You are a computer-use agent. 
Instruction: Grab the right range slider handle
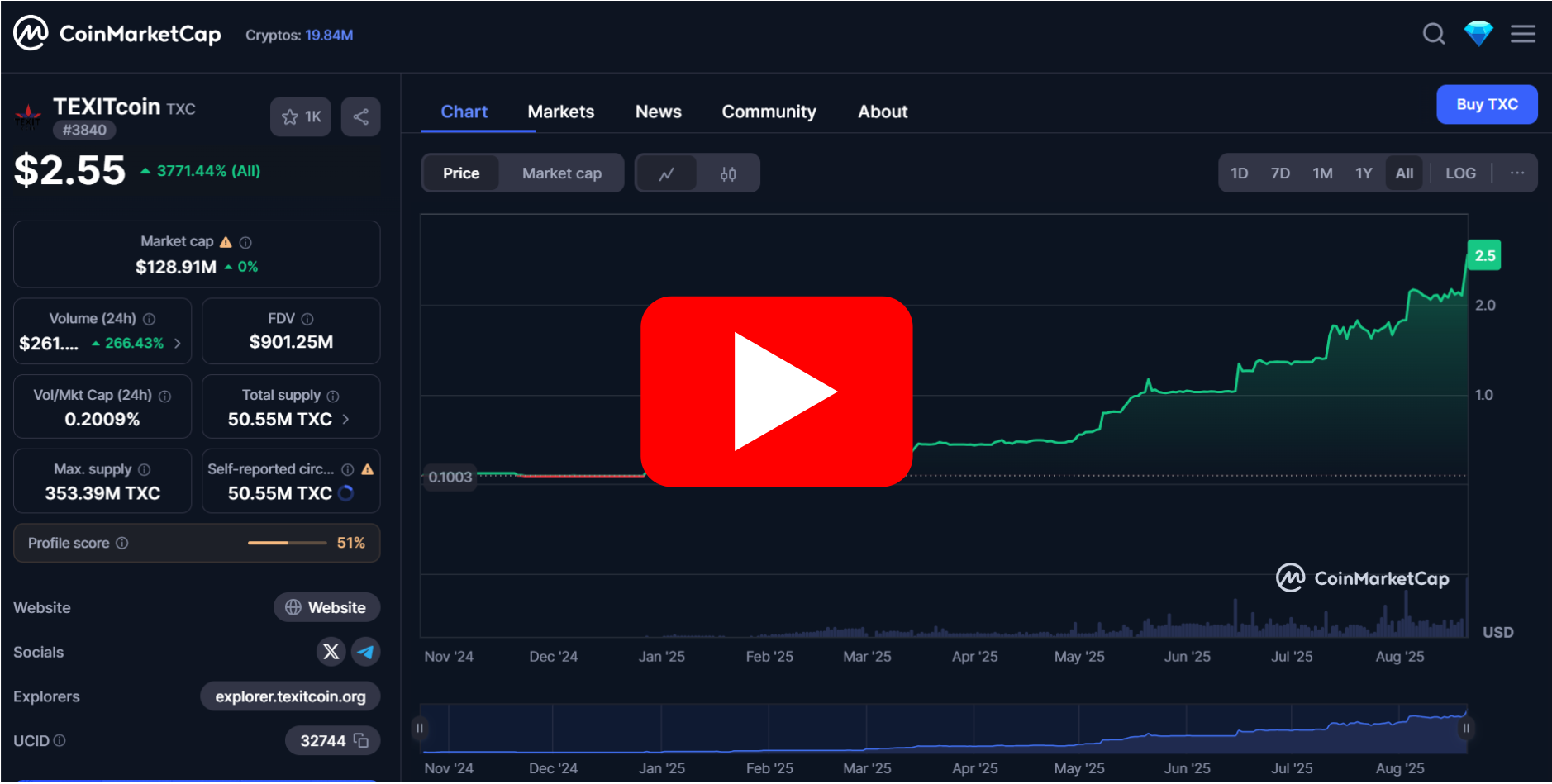pyautogui.click(x=1466, y=728)
